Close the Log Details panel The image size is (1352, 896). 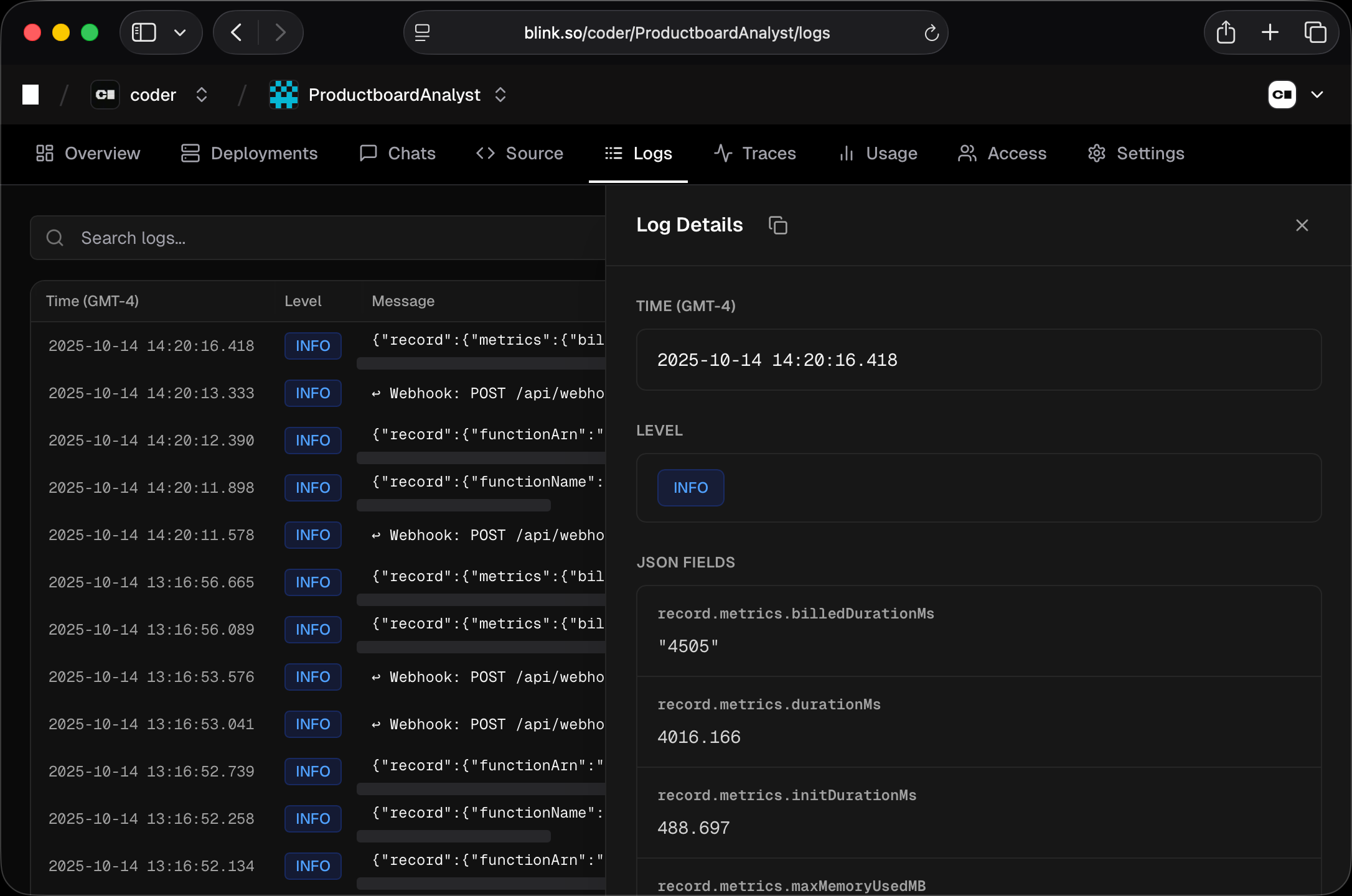tap(1302, 225)
